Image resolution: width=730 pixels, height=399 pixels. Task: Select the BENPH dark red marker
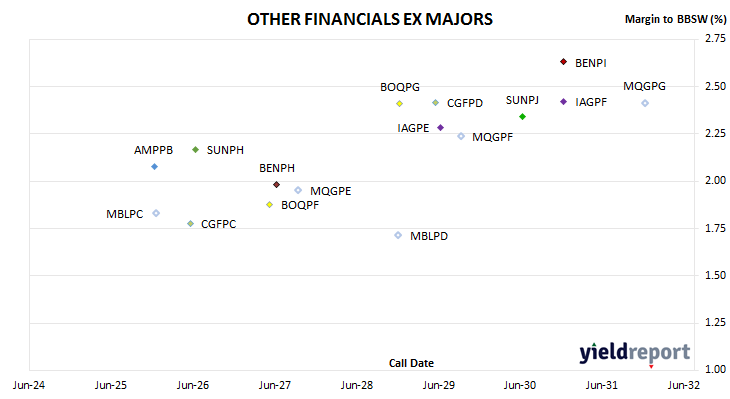click(x=276, y=185)
